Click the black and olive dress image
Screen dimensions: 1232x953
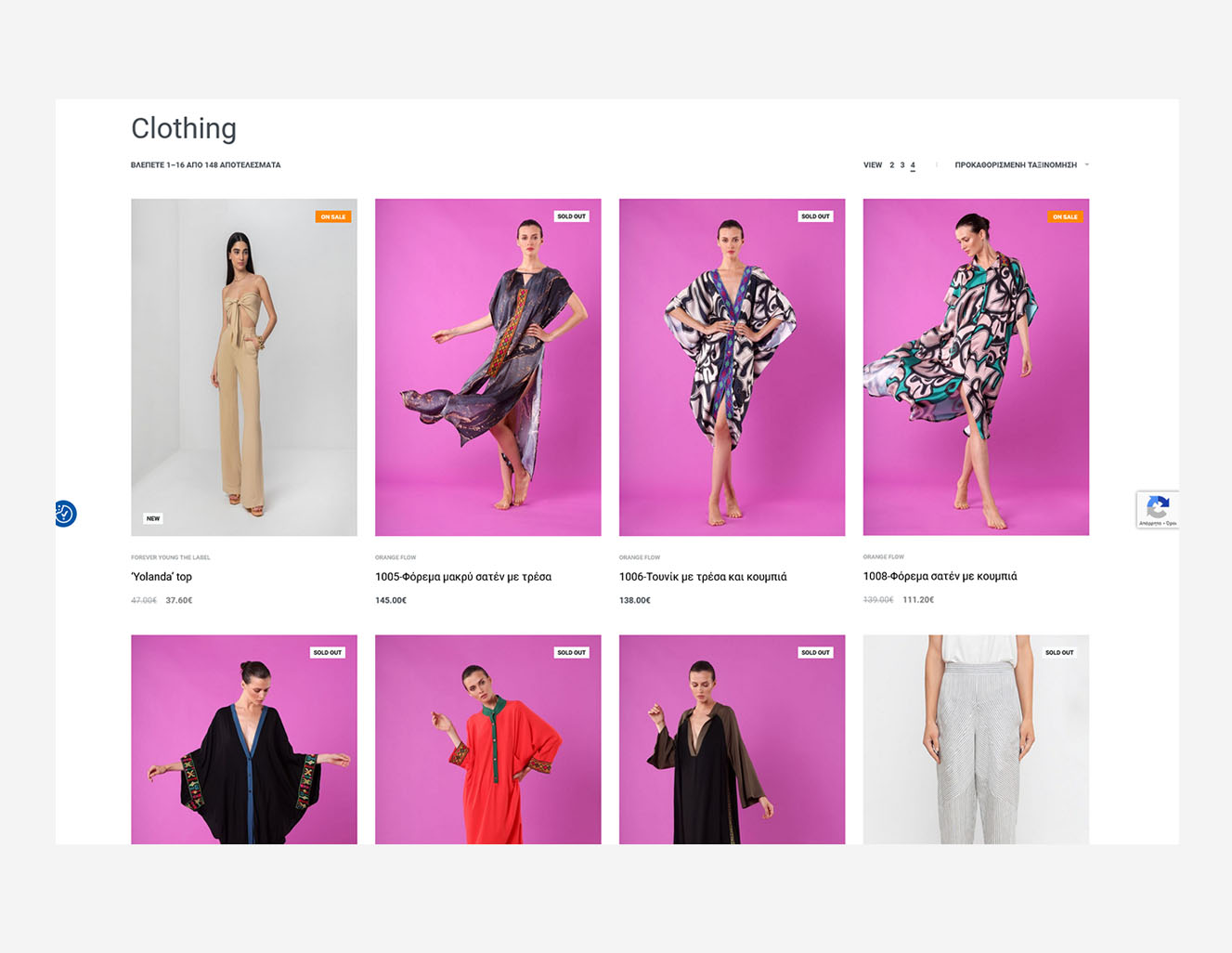(x=733, y=739)
